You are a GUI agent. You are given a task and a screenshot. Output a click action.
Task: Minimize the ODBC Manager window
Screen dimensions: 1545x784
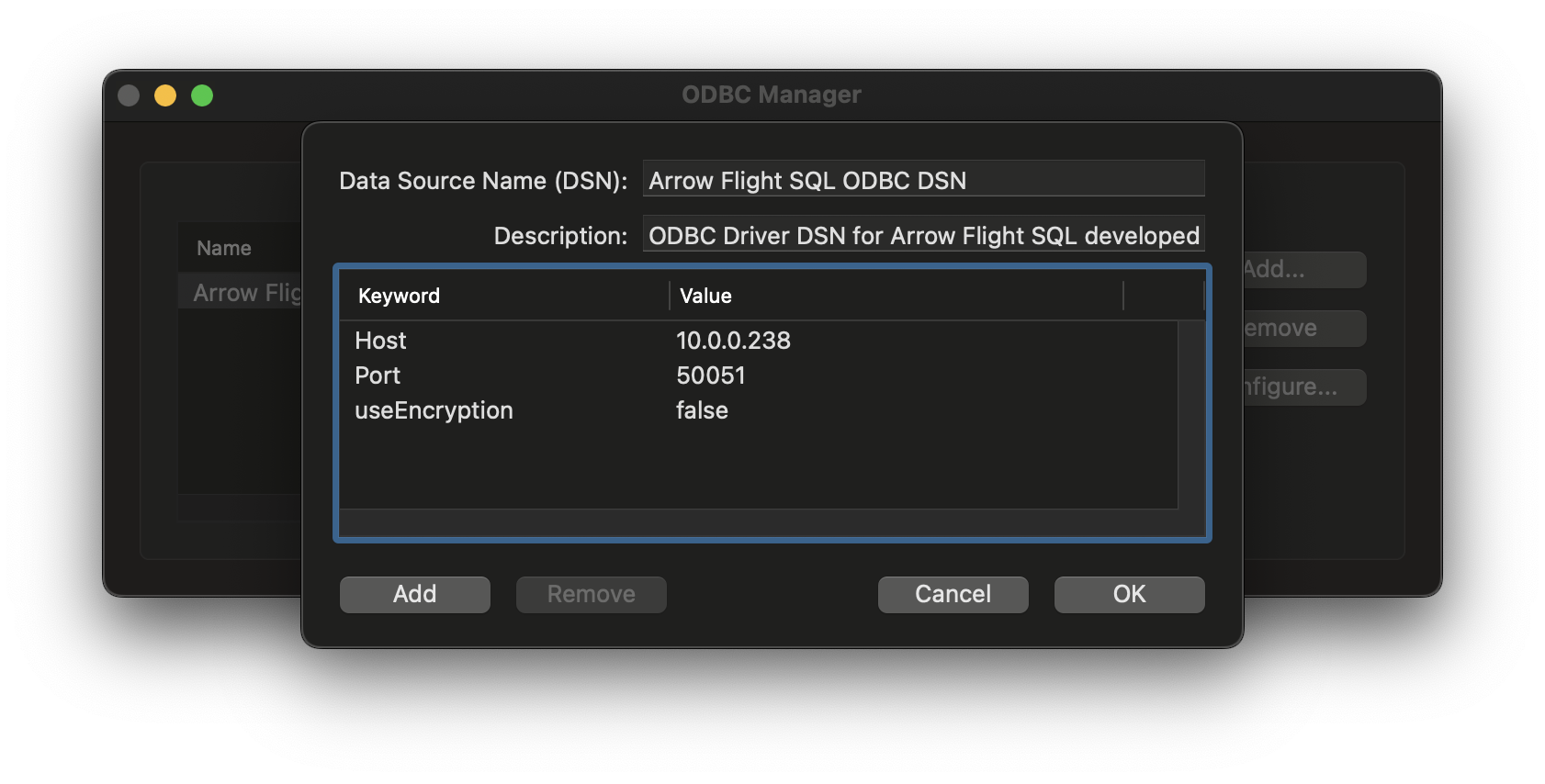tap(164, 95)
